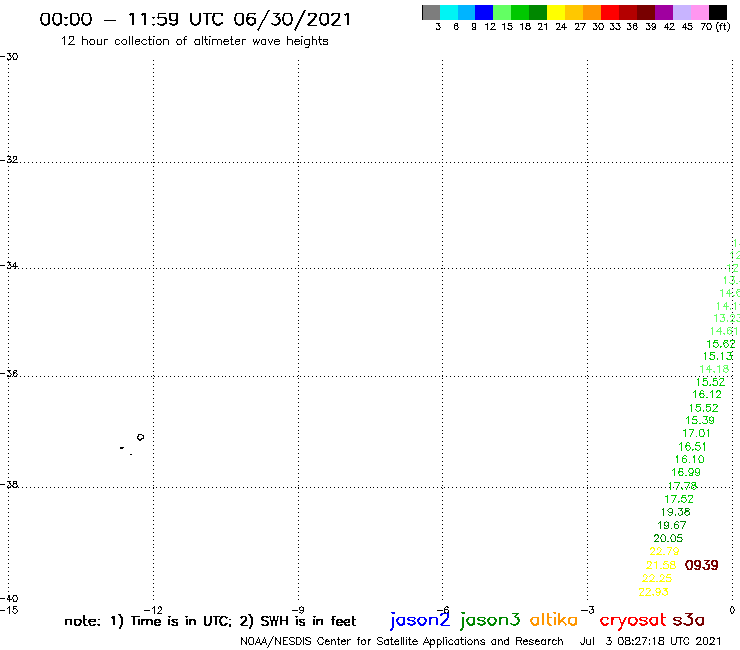Screen dimensions: 740x650
Task: Click the small island outline on the map
Action: (x=140, y=437)
